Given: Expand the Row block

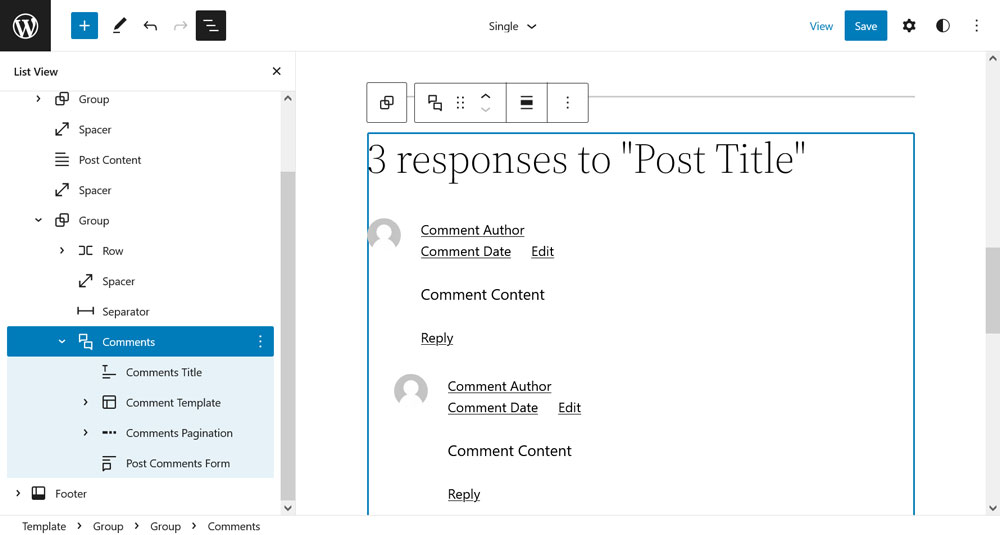Looking at the screenshot, I should (x=62, y=251).
